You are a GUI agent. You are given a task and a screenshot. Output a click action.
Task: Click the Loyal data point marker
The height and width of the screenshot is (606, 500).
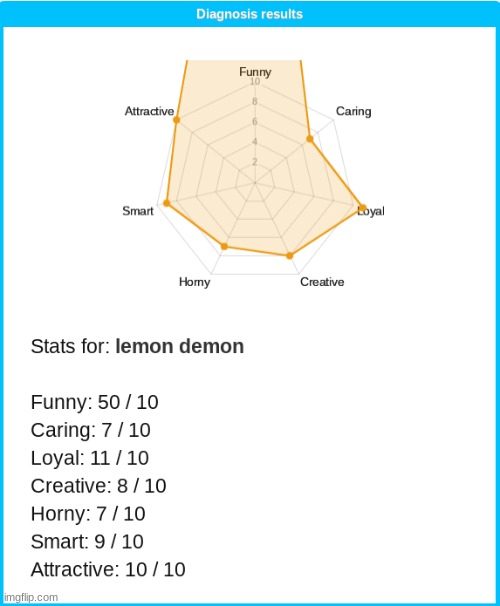(362, 208)
